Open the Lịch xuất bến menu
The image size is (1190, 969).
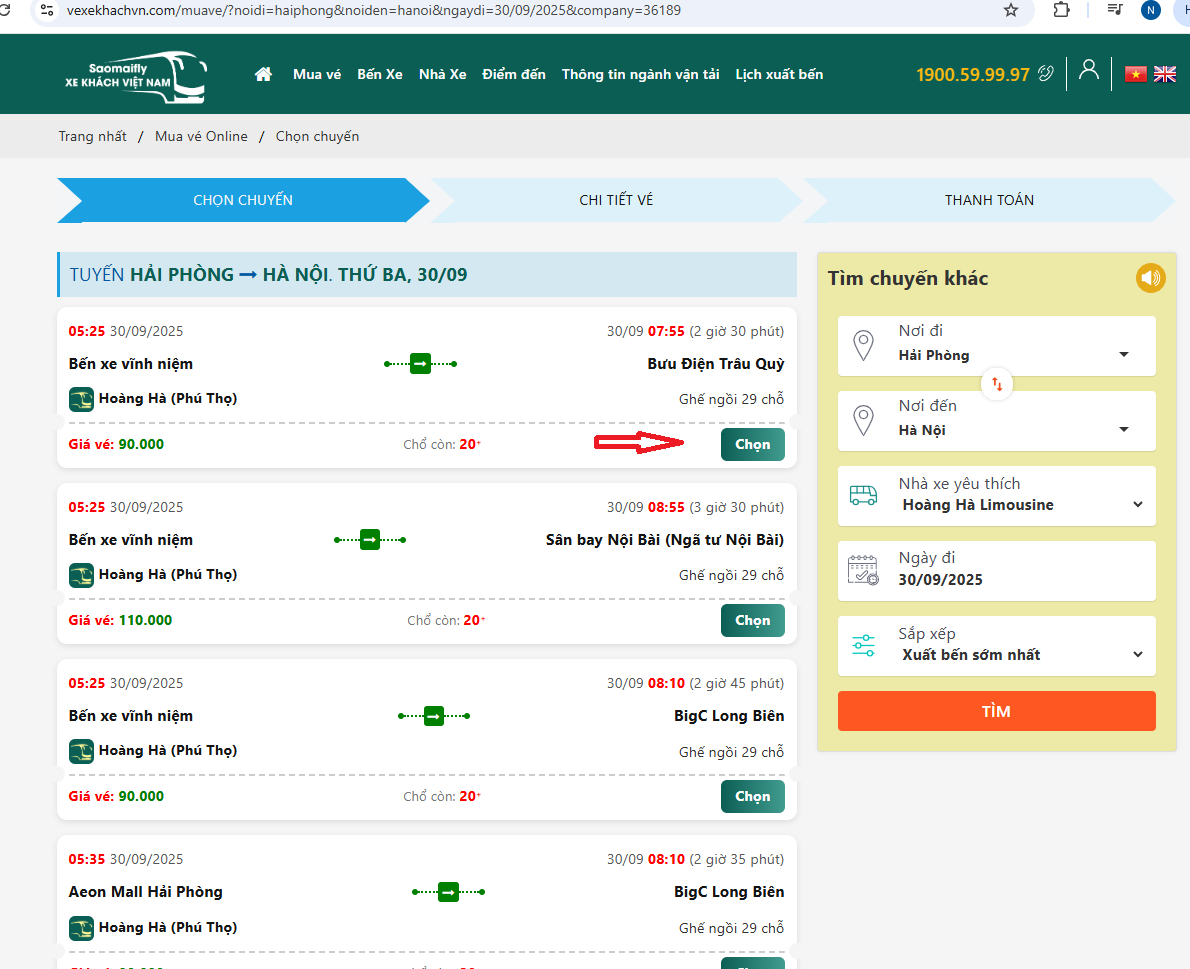pos(779,74)
